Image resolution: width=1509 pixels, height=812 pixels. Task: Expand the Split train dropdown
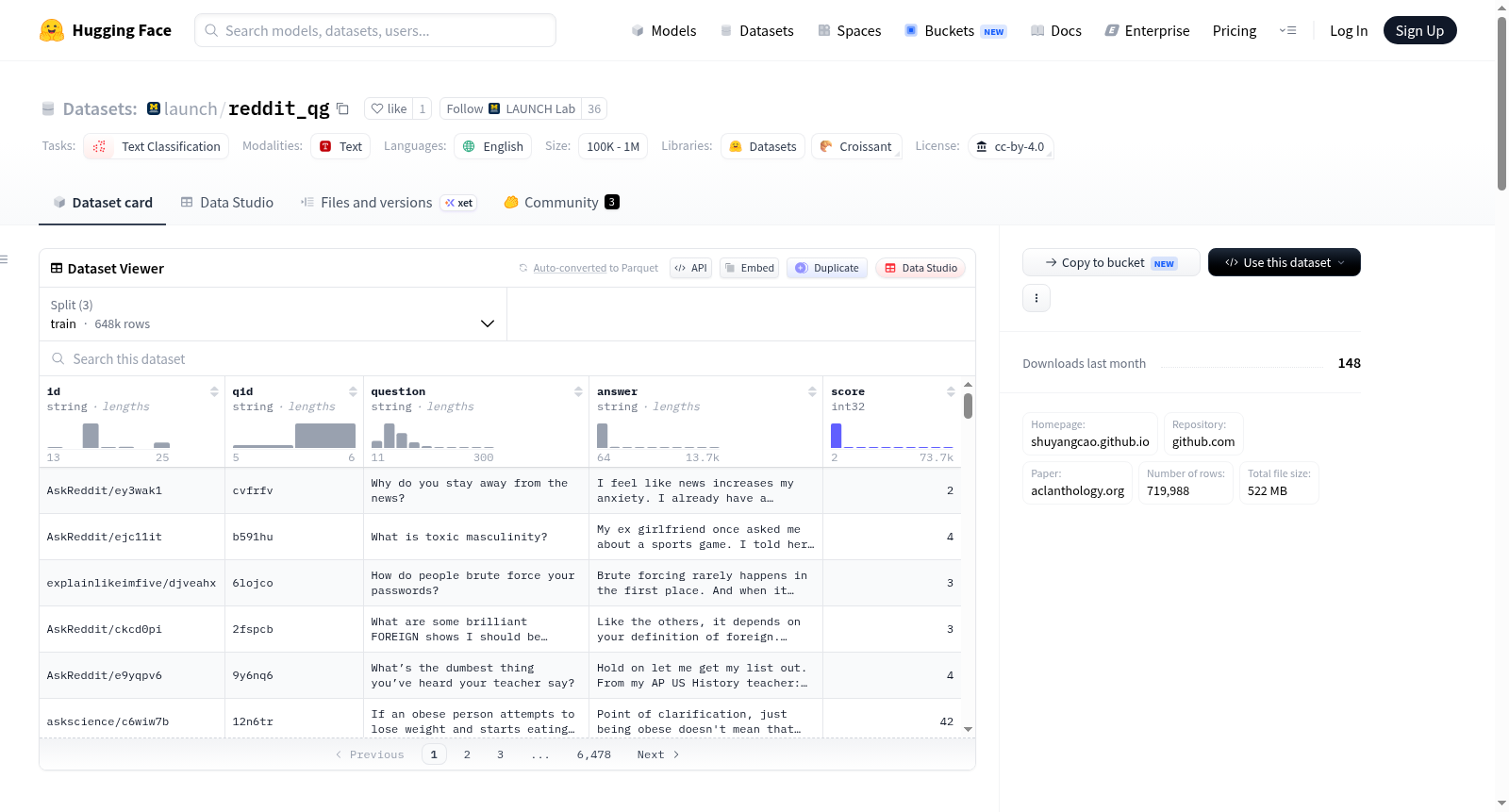point(273,314)
